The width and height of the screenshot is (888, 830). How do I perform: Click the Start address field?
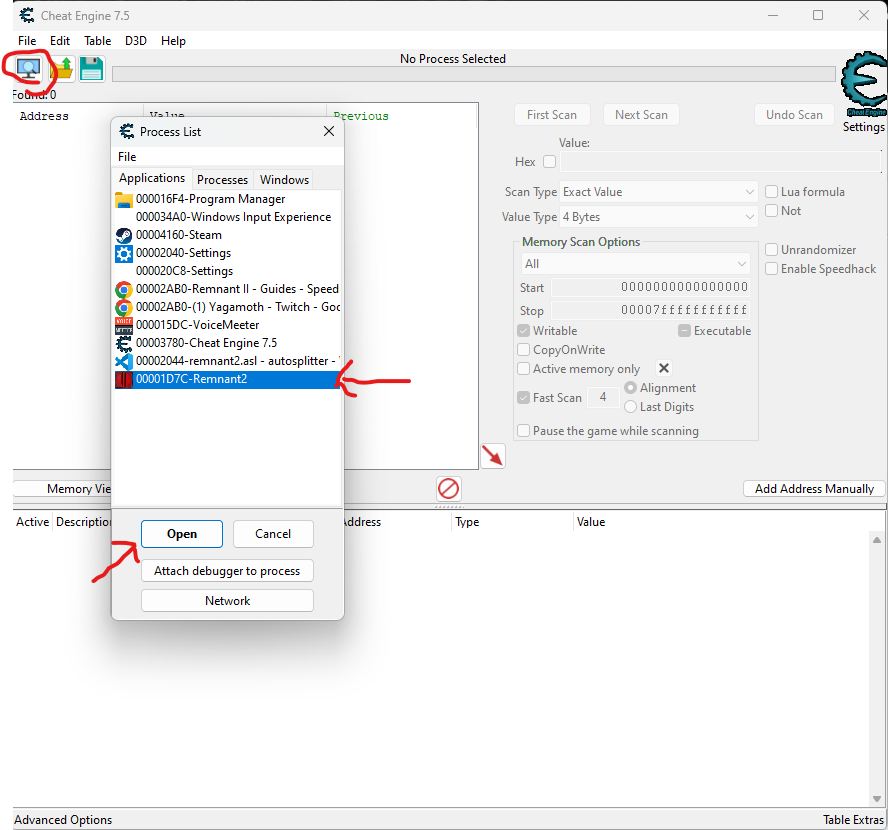[x=651, y=287]
